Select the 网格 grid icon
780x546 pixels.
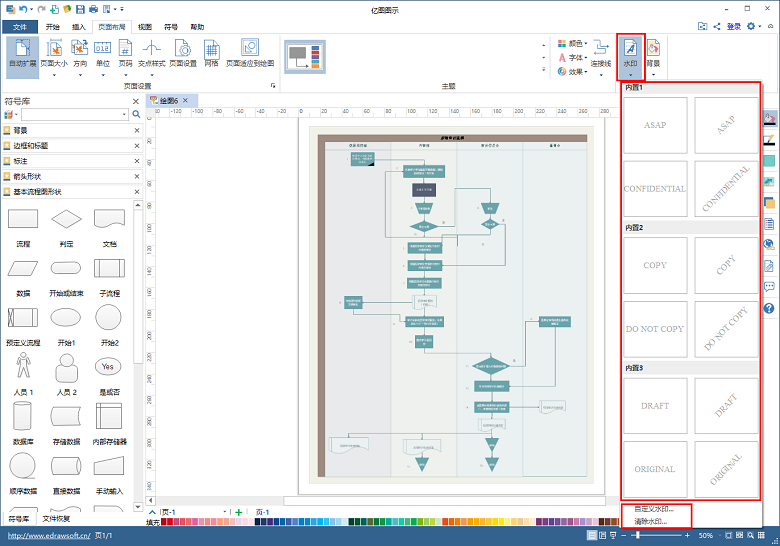click(x=211, y=53)
